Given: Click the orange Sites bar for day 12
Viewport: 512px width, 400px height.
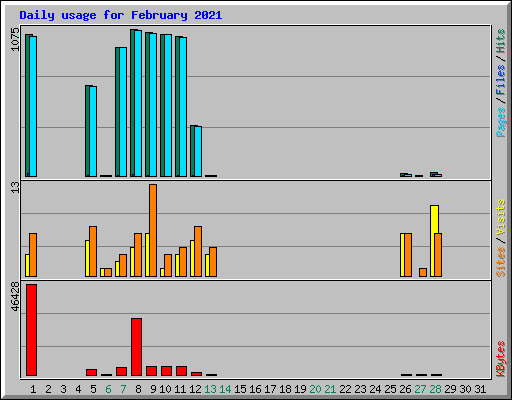Looking at the screenshot, I should coord(198,251).
